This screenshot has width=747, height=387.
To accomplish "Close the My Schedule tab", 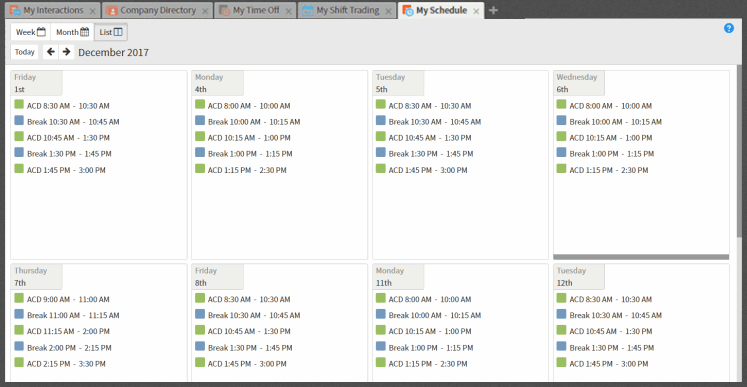I will (x=475, y=11).
